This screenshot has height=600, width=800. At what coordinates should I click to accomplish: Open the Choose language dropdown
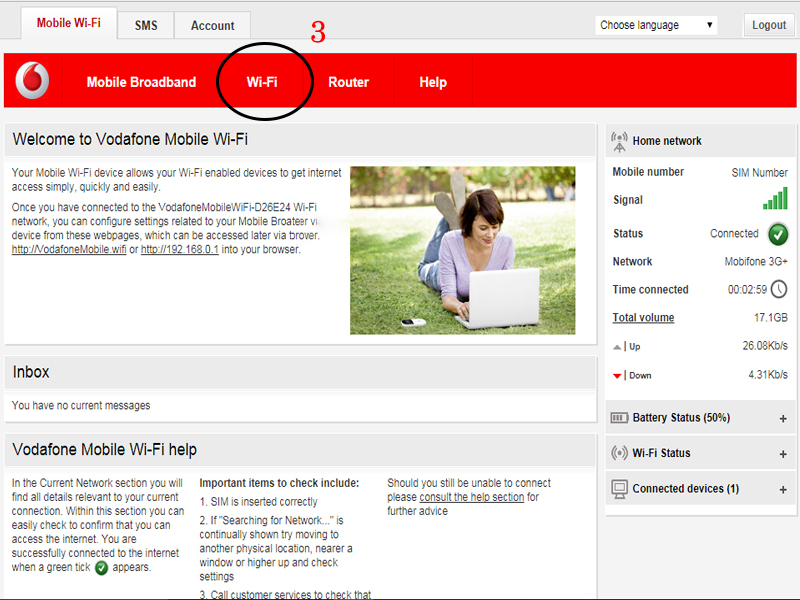click(x=656, y=25)
